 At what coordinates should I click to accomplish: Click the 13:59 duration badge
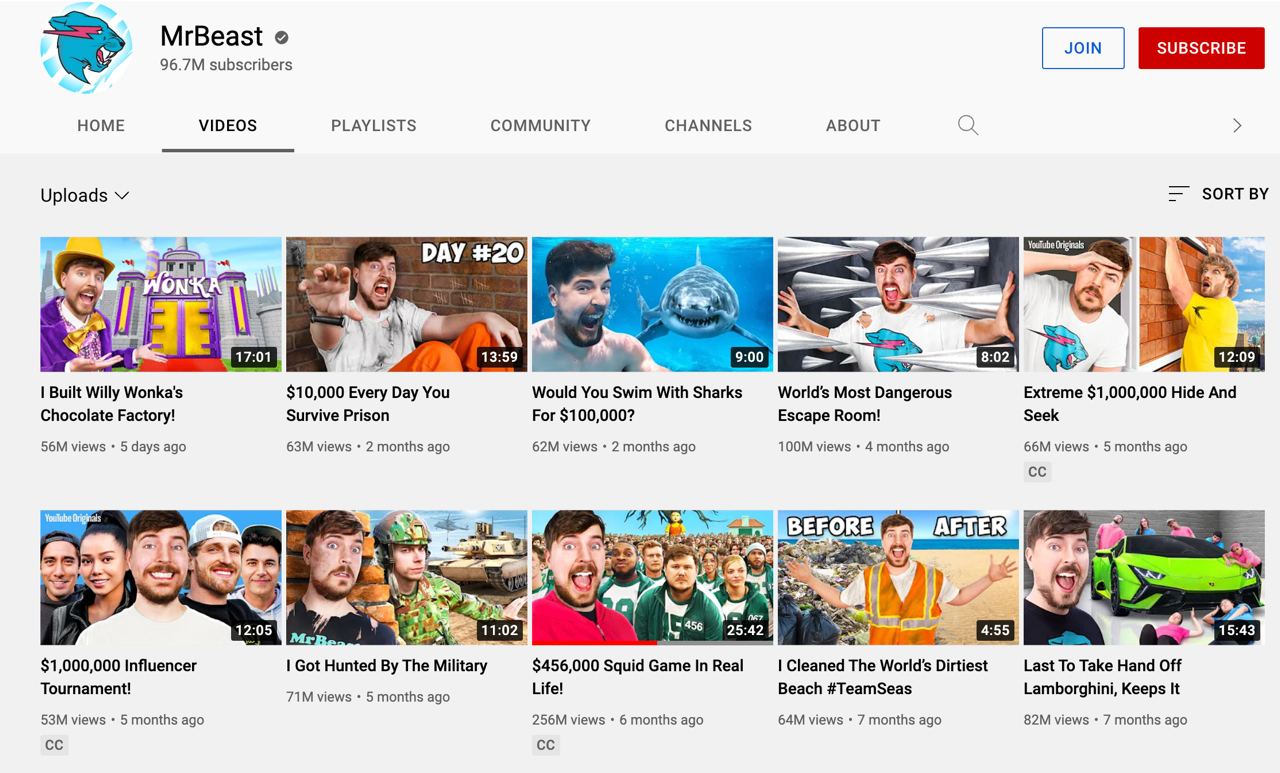pyautogui.click(x=499, y=357)
